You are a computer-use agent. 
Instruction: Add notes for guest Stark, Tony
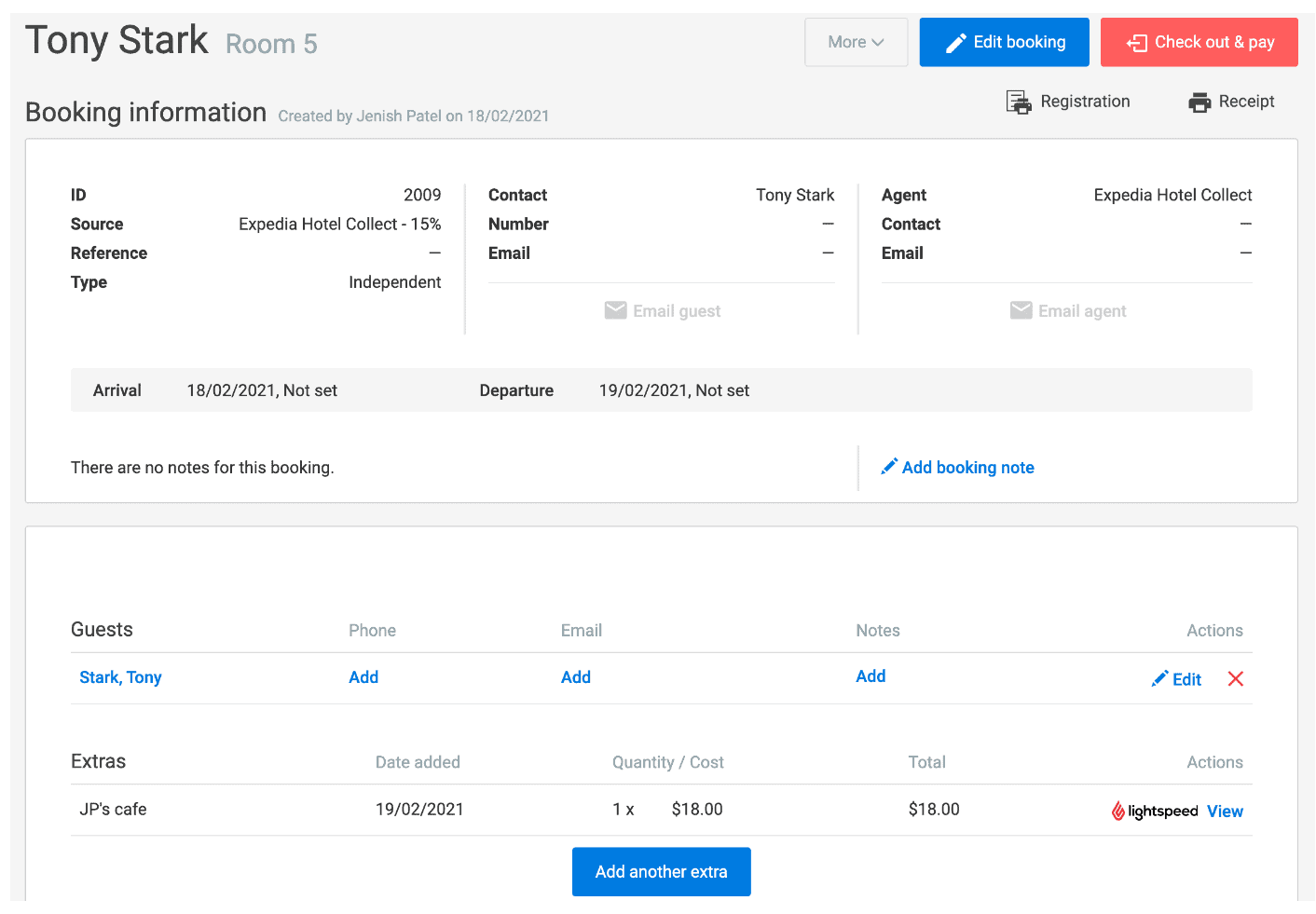(x=870, y=676)
